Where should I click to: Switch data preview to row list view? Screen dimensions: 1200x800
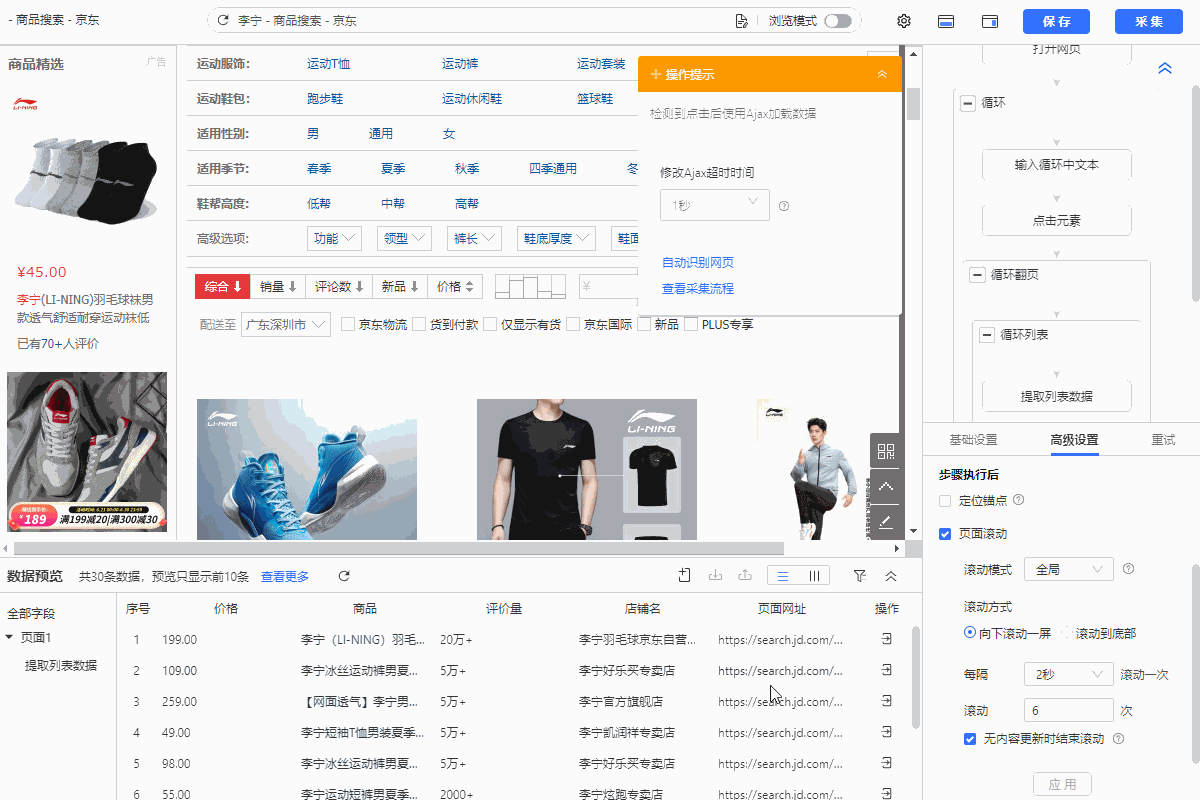pyautogui.click(x=783, y=576)
